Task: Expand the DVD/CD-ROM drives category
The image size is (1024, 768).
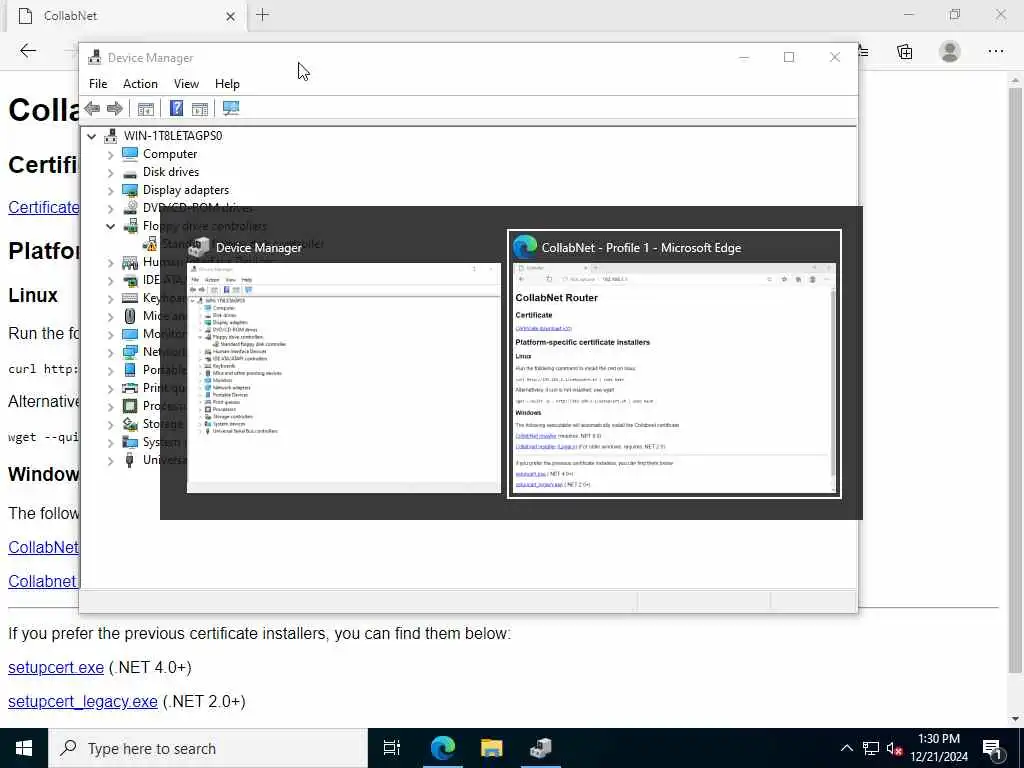Action: click(x=110, y=209)
